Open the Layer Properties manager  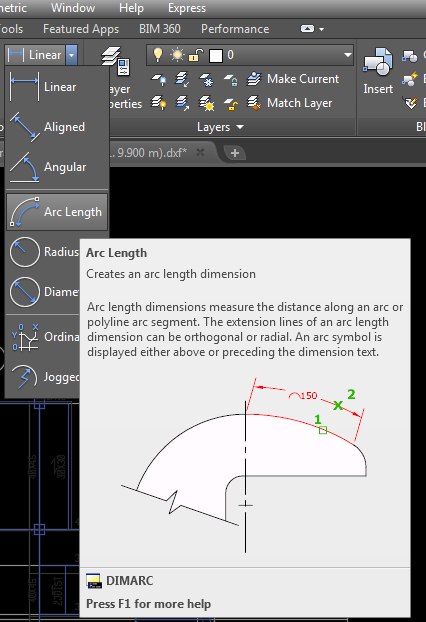120,78
